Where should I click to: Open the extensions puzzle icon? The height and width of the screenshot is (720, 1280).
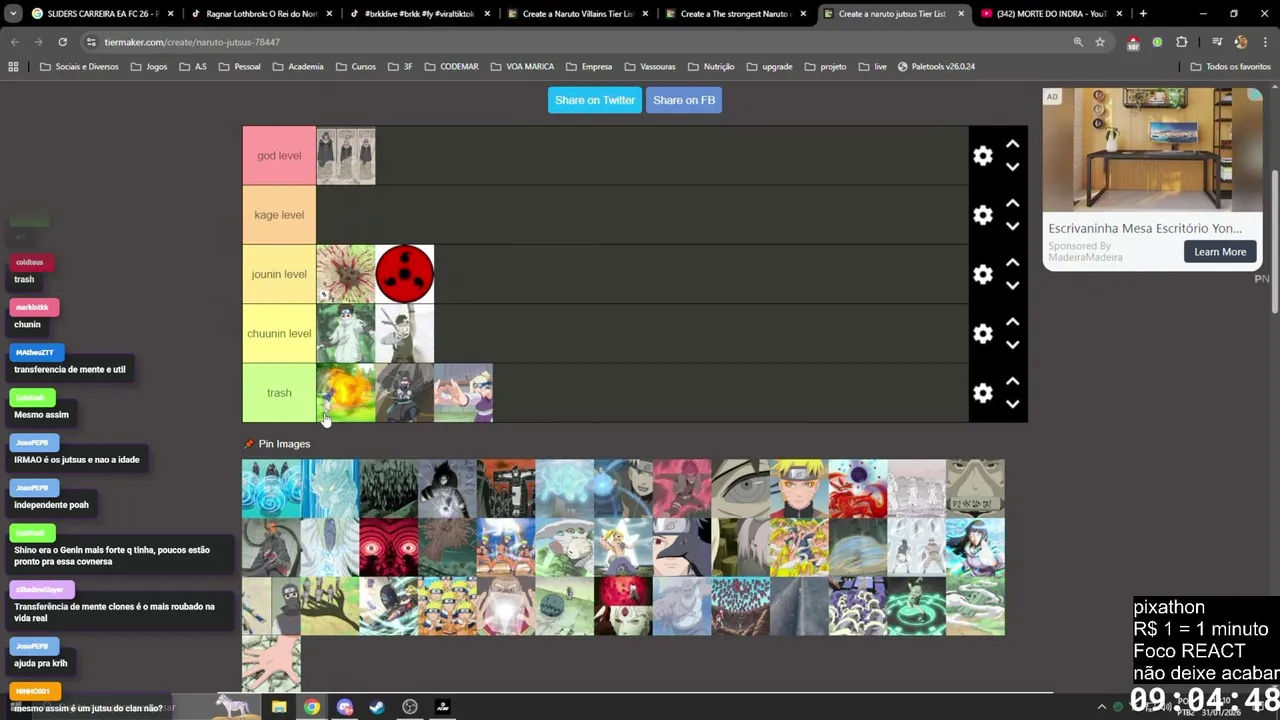tap(1182, 42)
